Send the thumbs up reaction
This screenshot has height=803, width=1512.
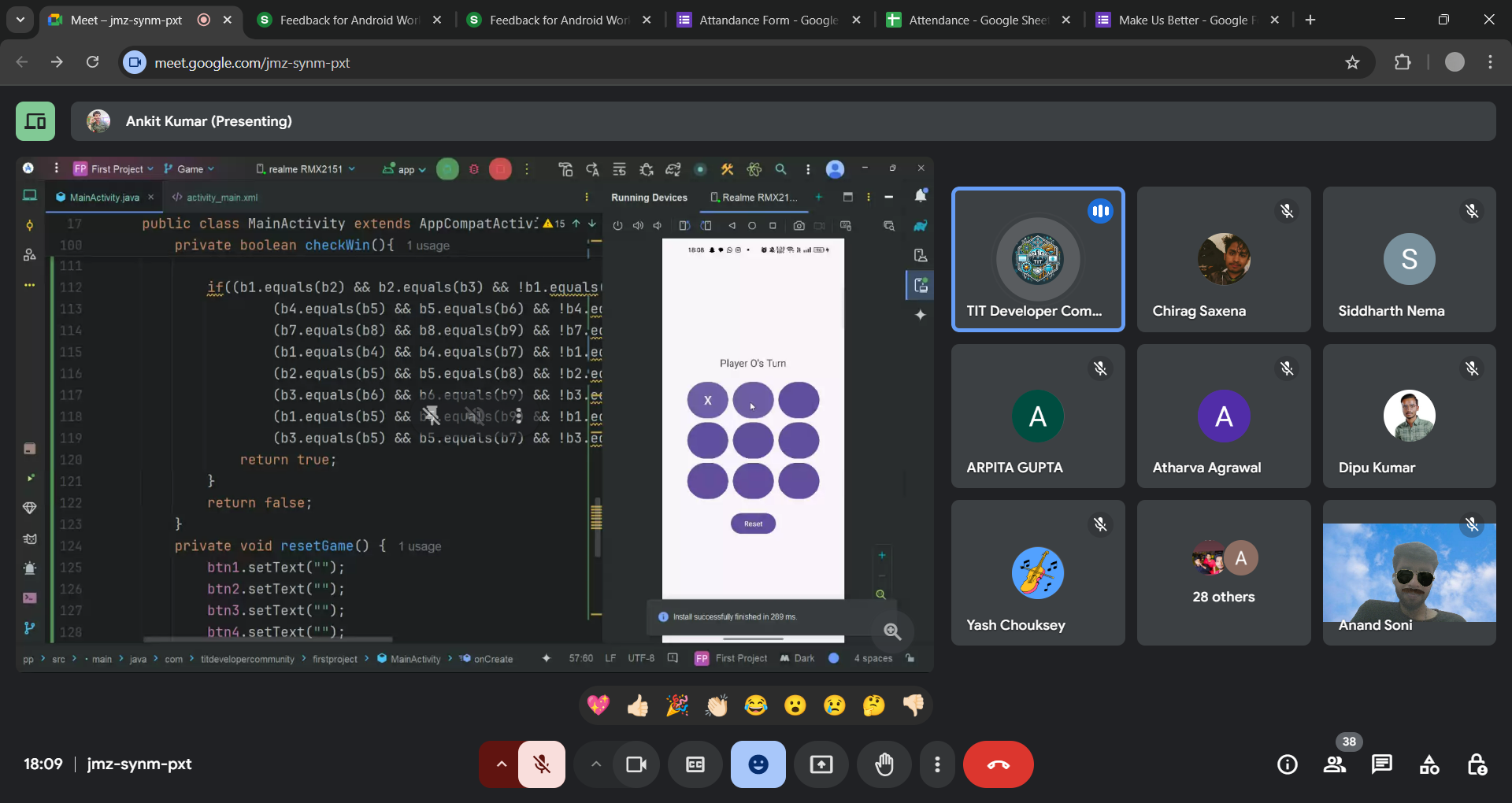[638, 705]
